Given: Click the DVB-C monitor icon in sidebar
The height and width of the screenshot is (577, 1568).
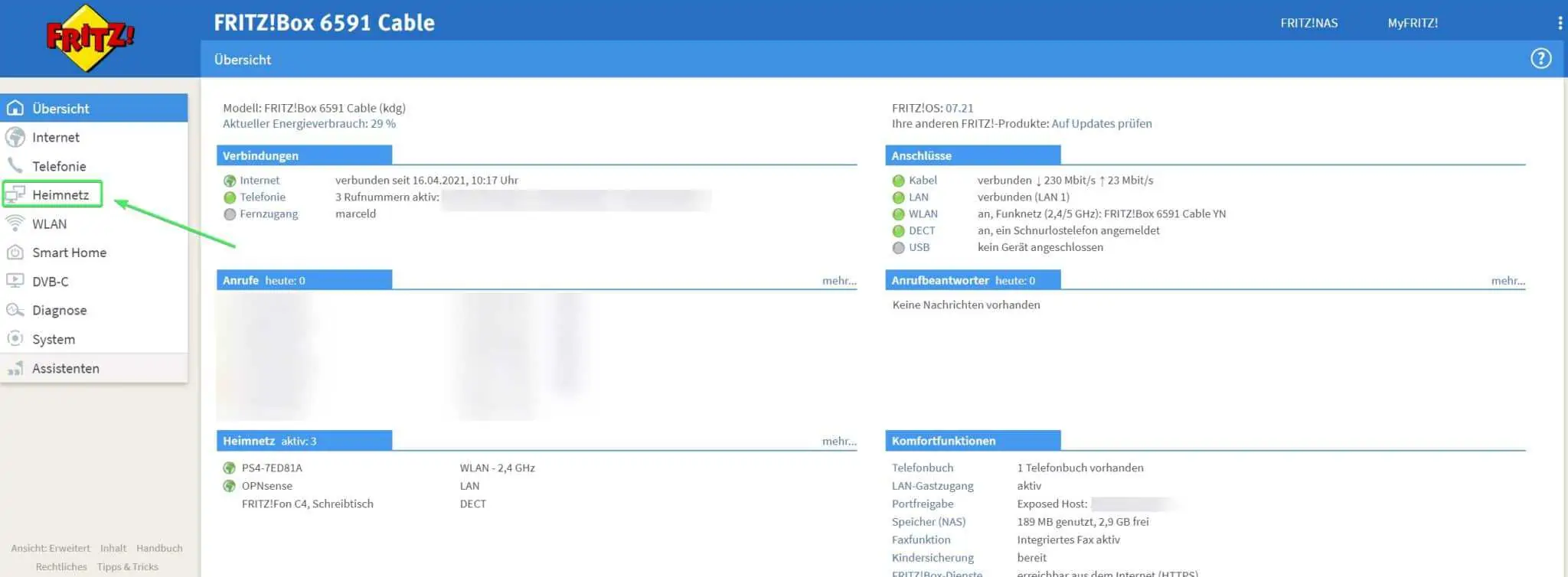Looking at the screenshot, I should tap(15, 281).
